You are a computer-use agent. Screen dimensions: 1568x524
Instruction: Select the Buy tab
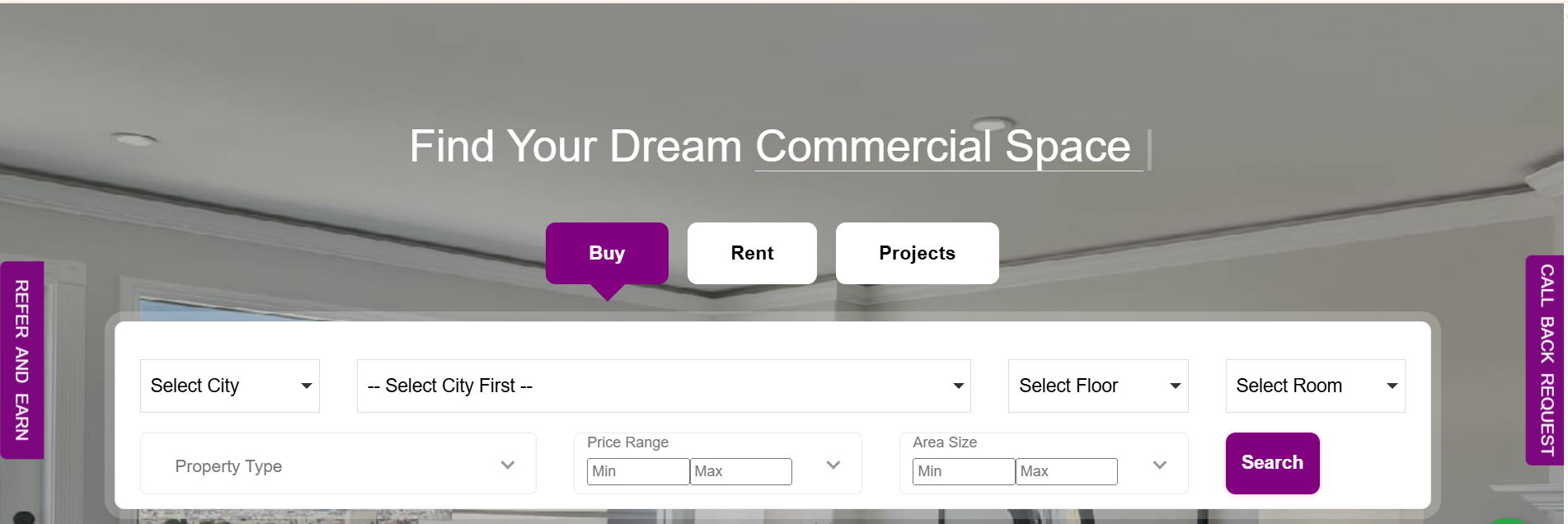[x=607, y=253]
